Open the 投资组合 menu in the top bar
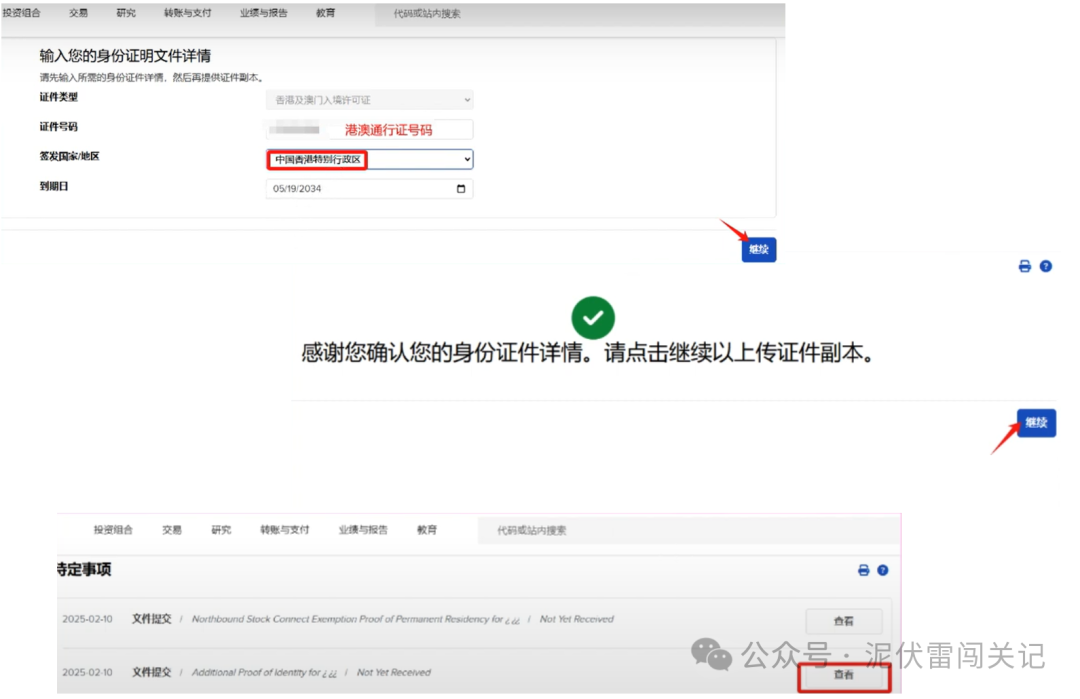Screen dimensions: 1080x699 pyautogui.click(x=22, y=13)
